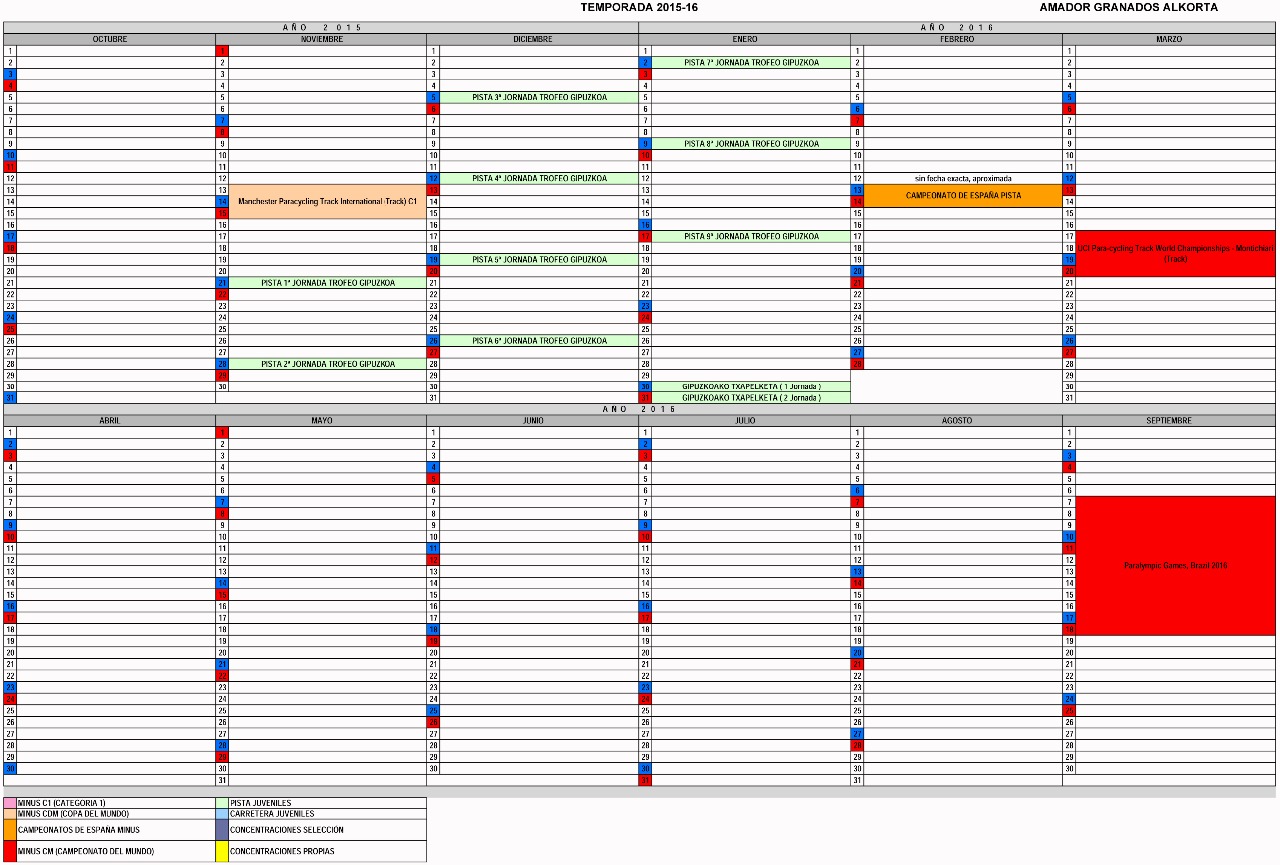Click the Paralympic Games Brazil 2016 block
Screen dimensions: 1280x865
coord(1175,565)
